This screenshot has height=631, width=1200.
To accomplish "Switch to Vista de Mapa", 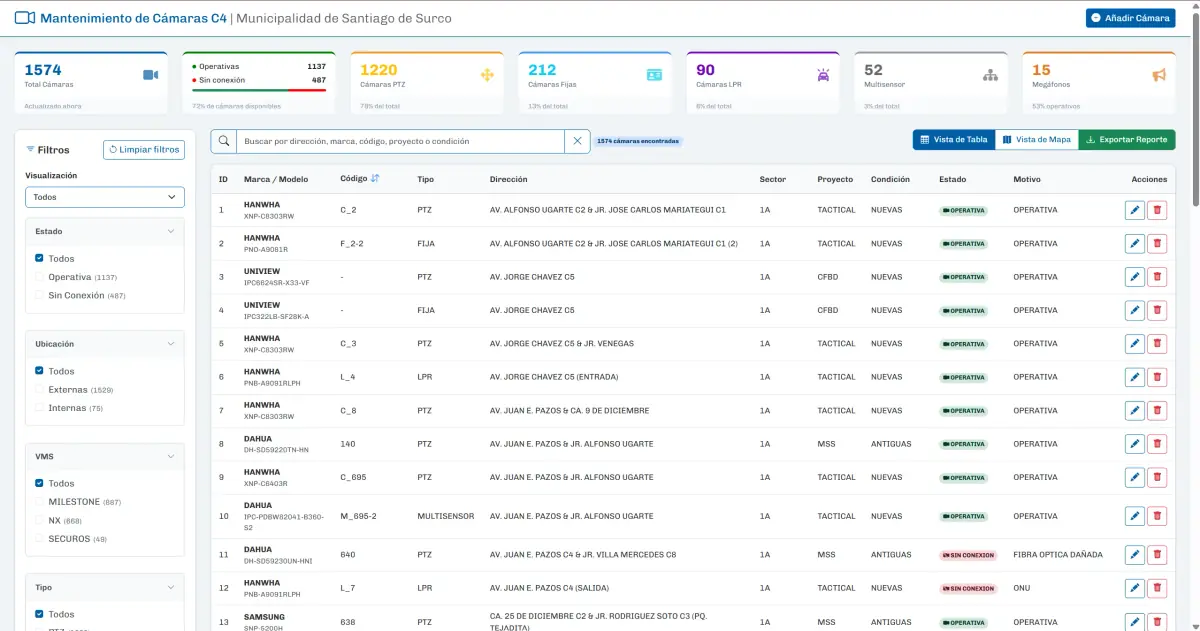I will (x=1037, y=140).
